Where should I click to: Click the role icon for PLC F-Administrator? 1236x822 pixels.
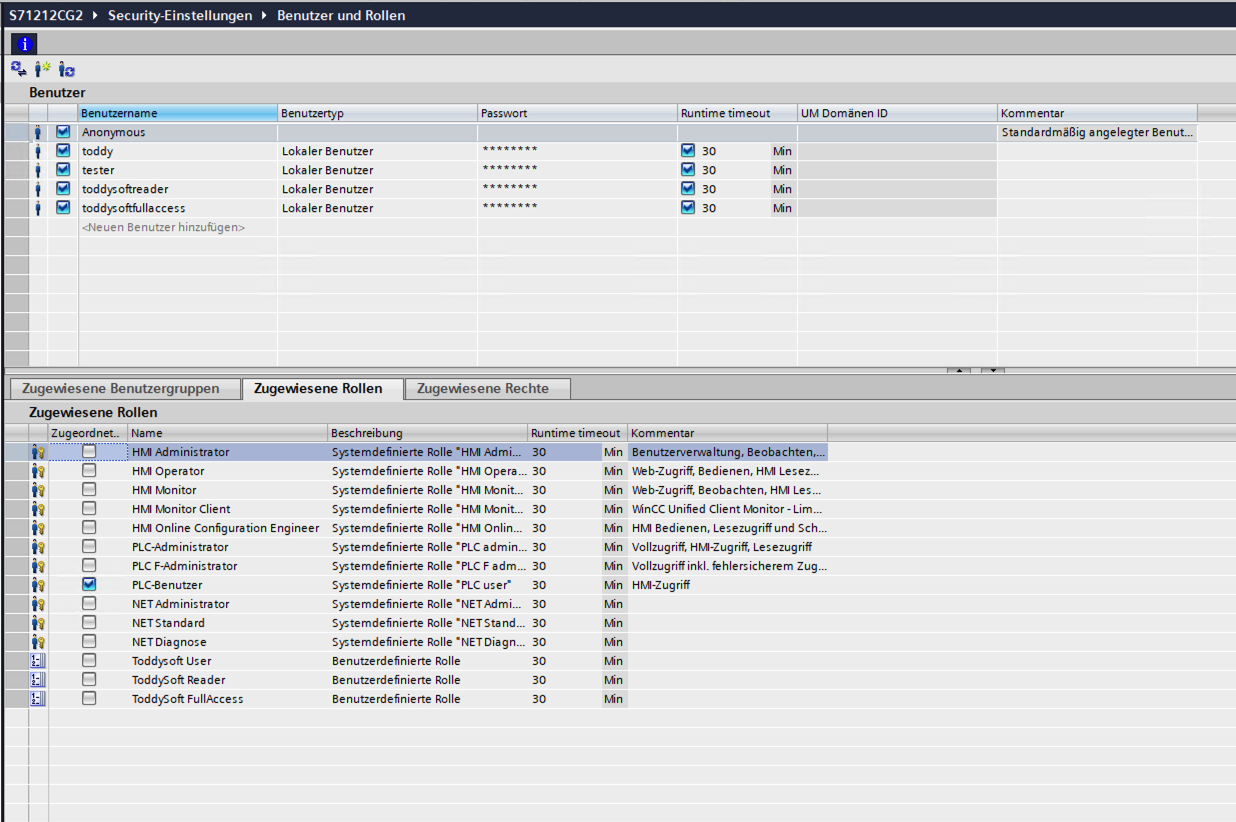[38, 566]
